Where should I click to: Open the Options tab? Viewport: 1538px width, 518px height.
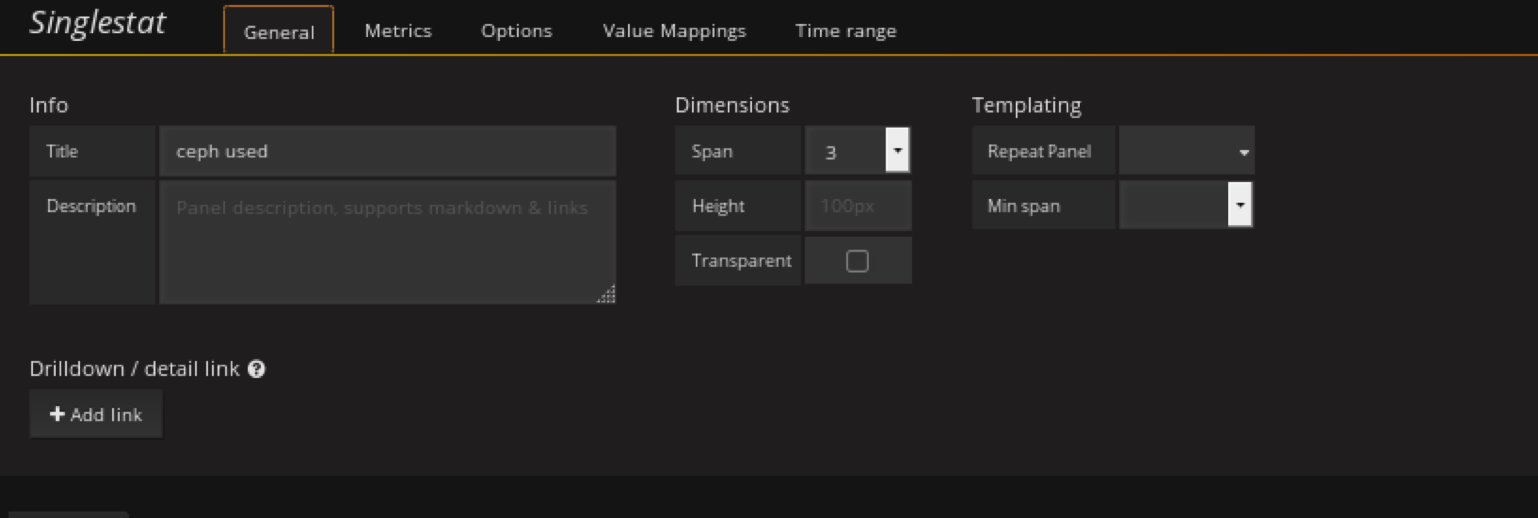point(516,31)
